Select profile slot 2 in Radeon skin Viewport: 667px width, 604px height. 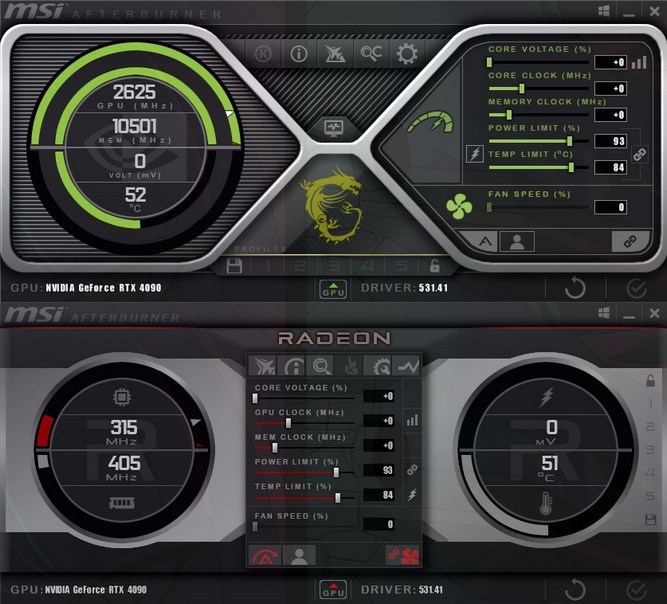[650, 427]
